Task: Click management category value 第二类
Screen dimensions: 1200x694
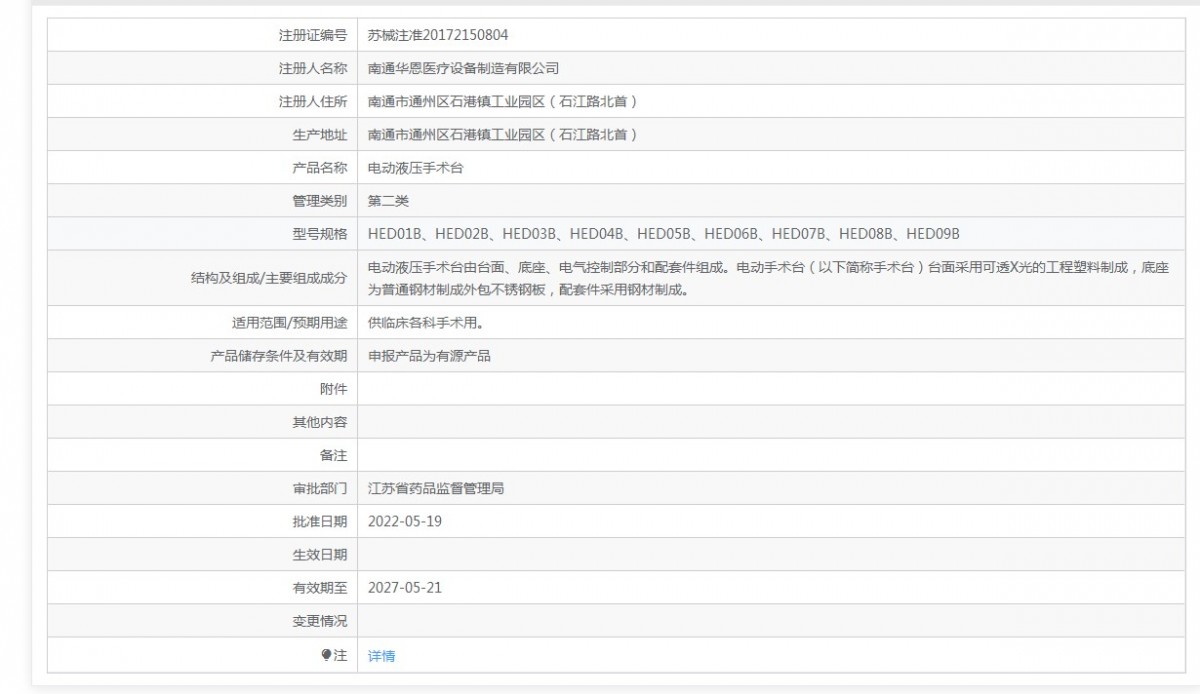Action: (x=389, y=201)
